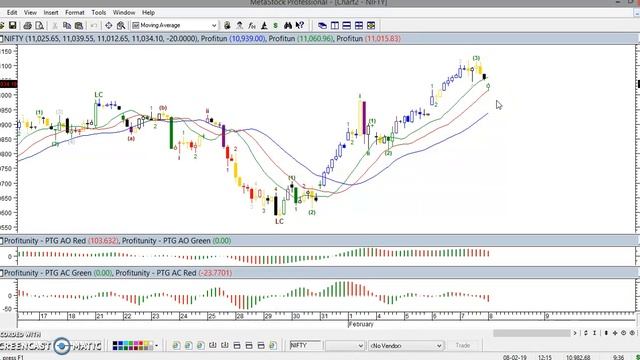640x360 pixels.
Task: Open the Window menu
Action: pos(124,13)
